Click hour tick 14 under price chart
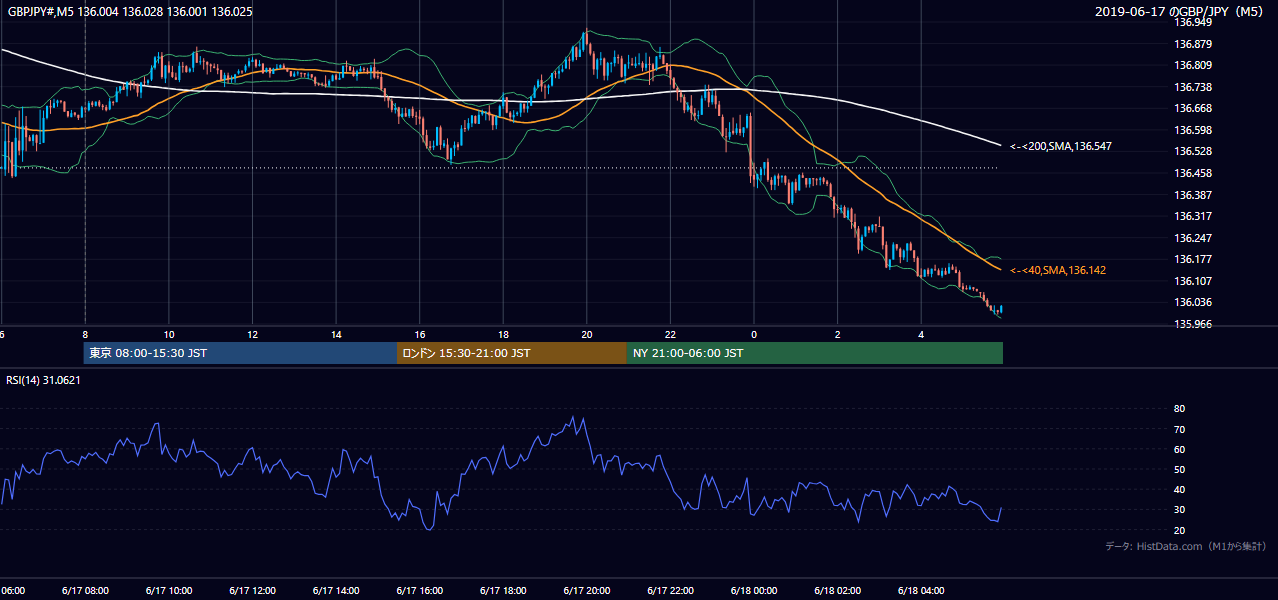The image size is (1278, 600). pyautogui.click(x=336, y=335)
